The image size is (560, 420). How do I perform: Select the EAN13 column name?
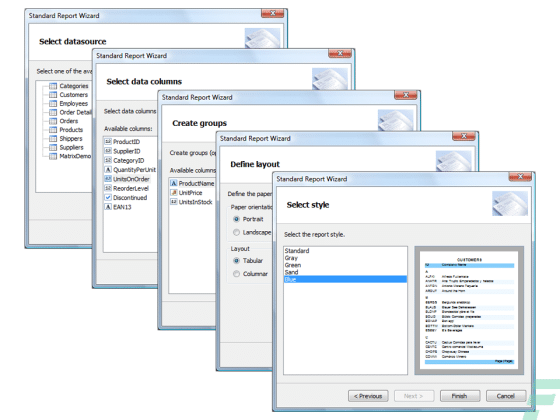(x=122, y=207)
